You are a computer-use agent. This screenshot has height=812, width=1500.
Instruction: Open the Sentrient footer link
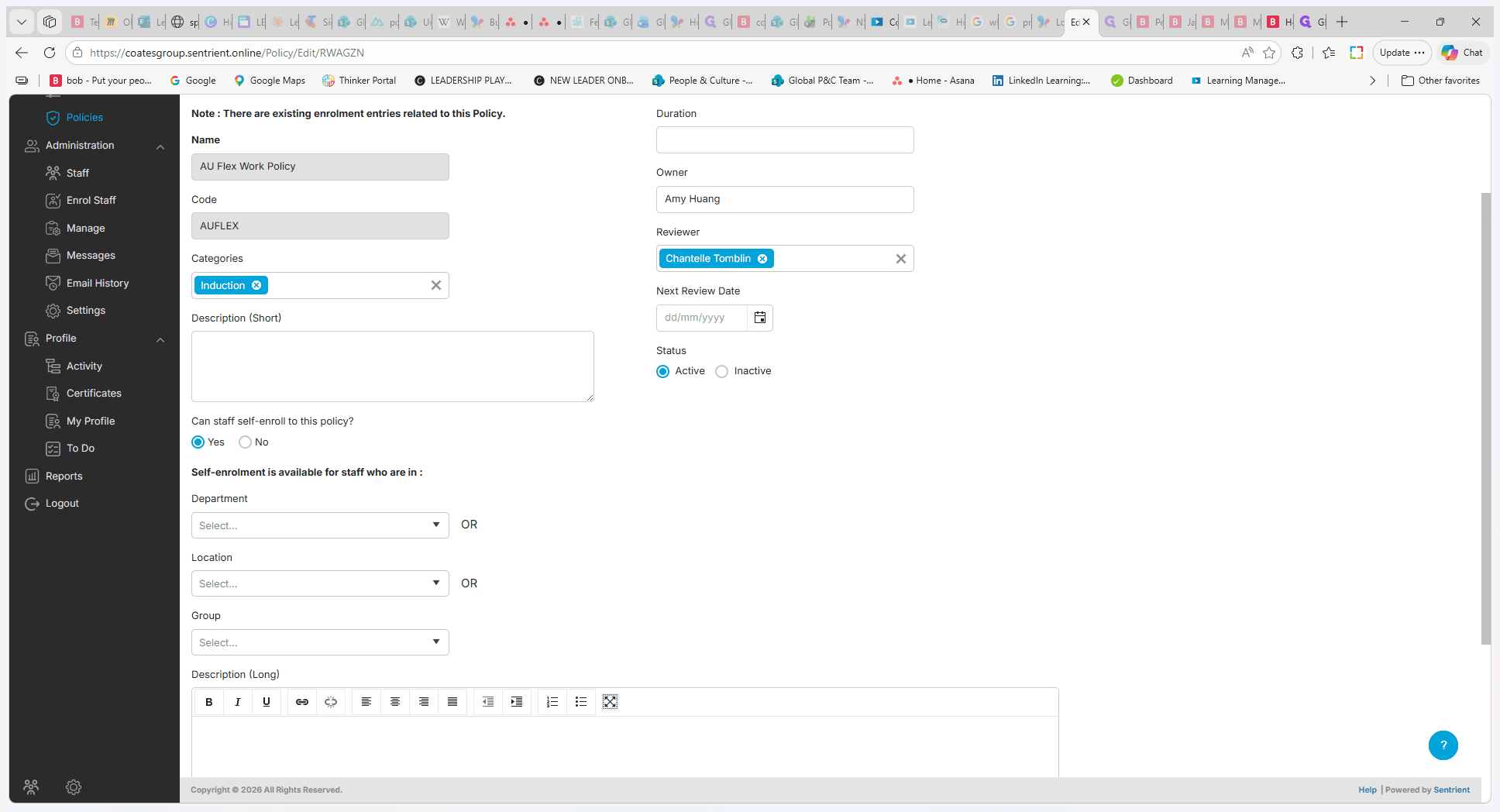point(1451,790)
